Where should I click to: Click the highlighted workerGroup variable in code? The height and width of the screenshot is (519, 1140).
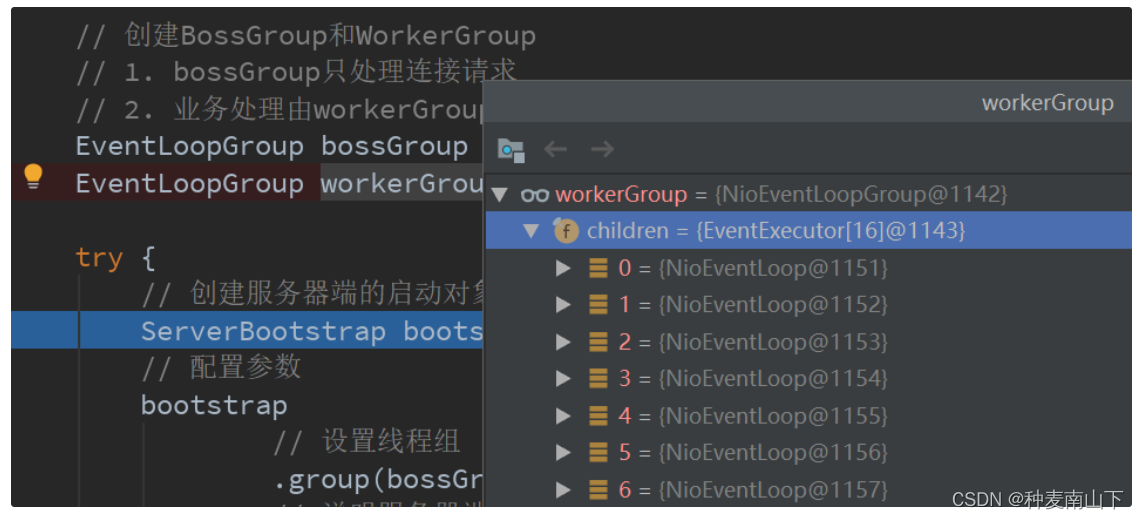402,184
